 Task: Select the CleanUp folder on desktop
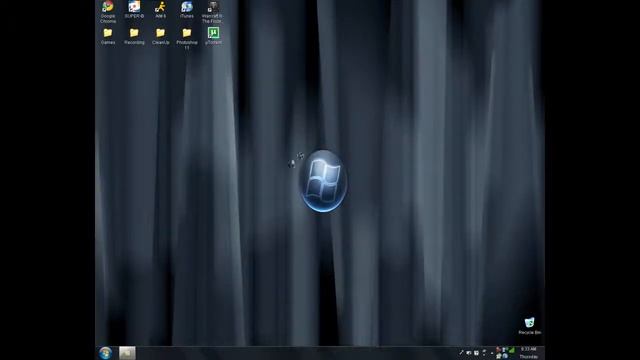(x=160, y=36)
